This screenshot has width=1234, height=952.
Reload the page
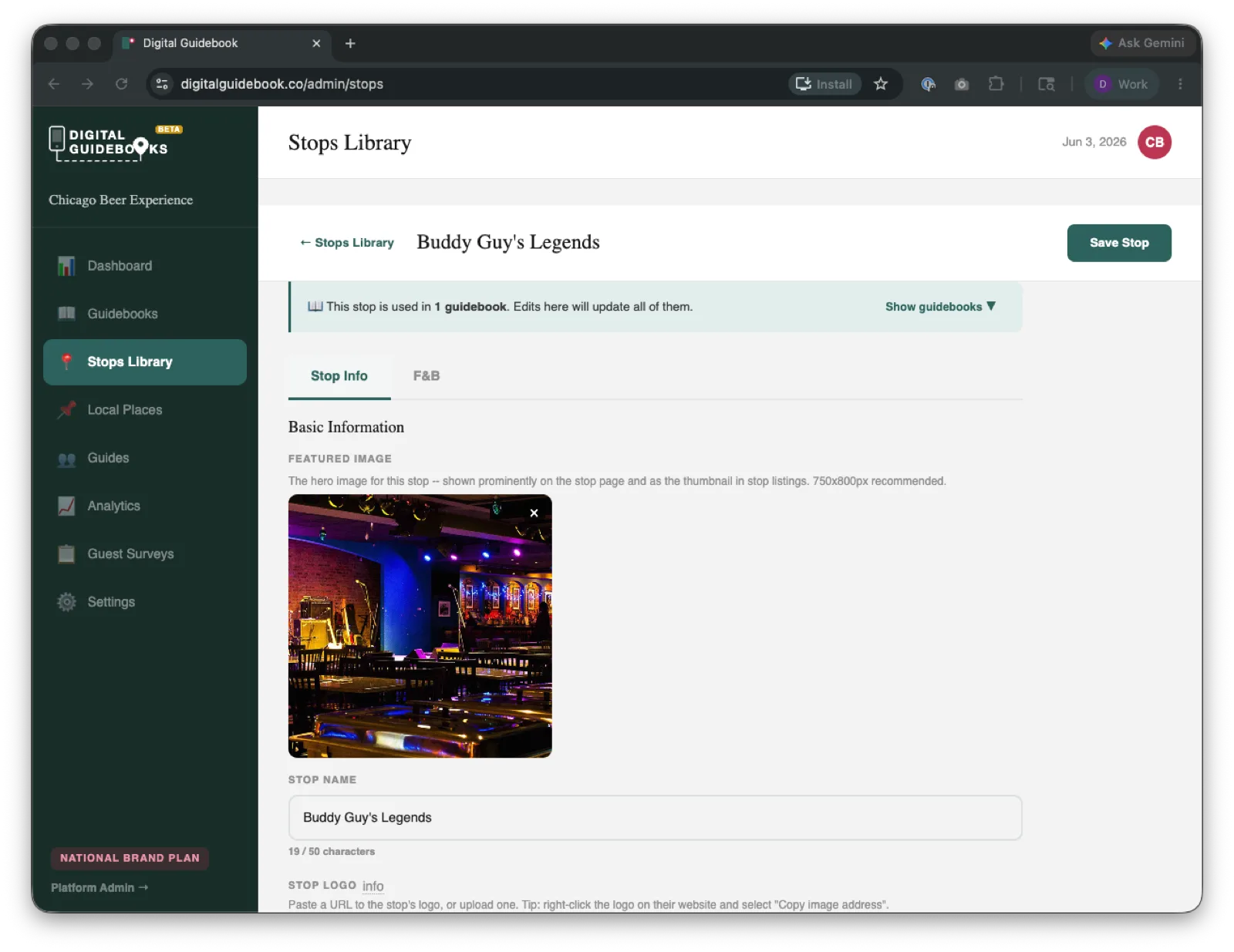pyautogui.click(x=121, y=84)
